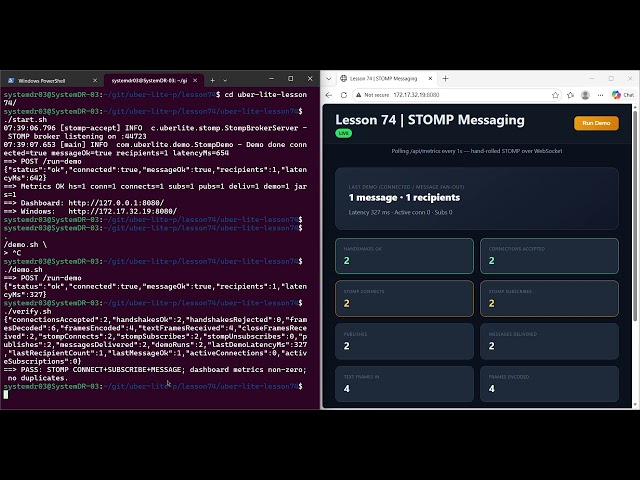Click the 'Latency 327 ms' line

coord(400,212)
